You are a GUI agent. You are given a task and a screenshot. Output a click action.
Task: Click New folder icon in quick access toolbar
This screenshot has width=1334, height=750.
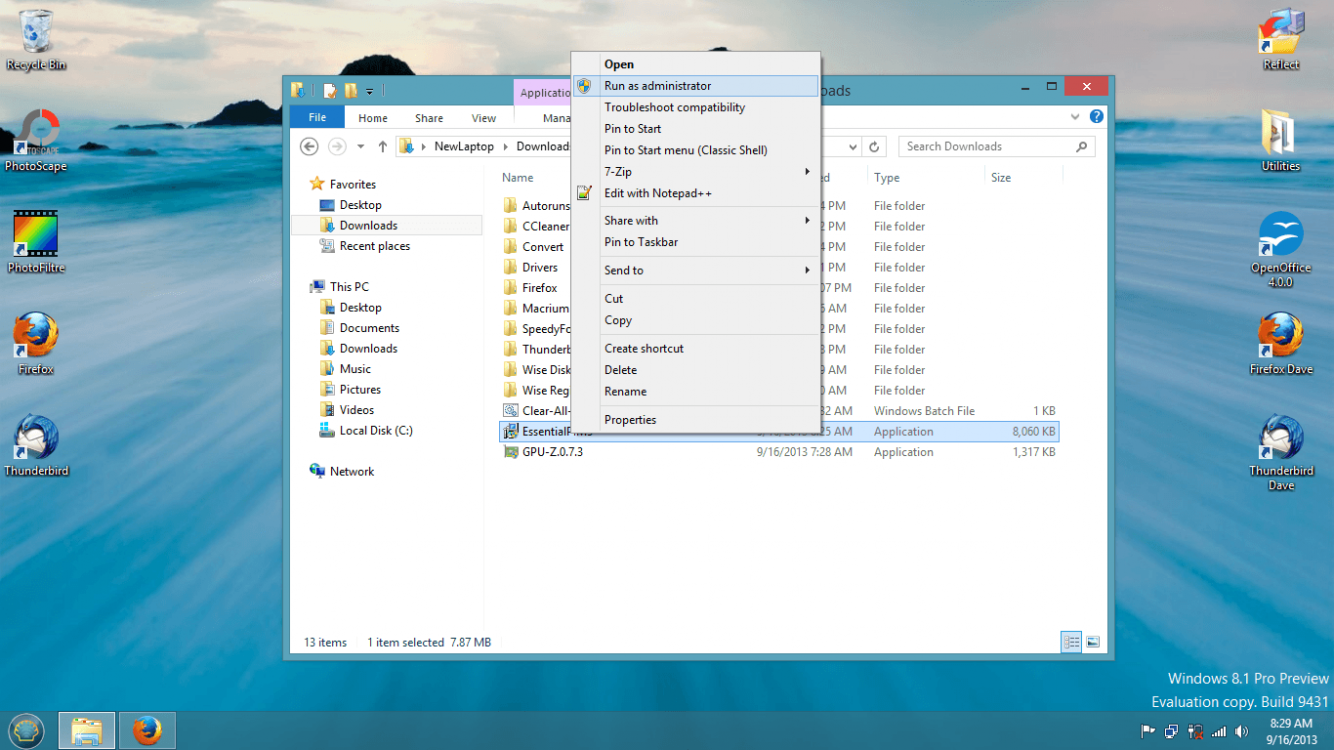pos(351,91)
